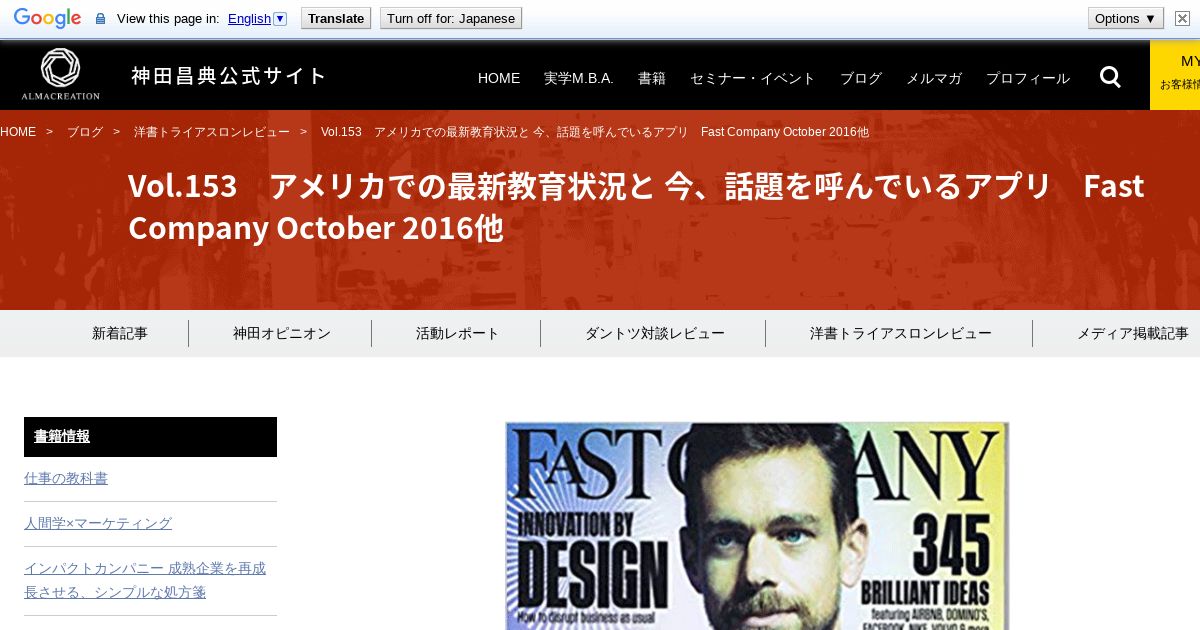Open the Options dropdown
This screenshot has height=630, width=1200.
pyautogui.click(x=1126, y=18)
